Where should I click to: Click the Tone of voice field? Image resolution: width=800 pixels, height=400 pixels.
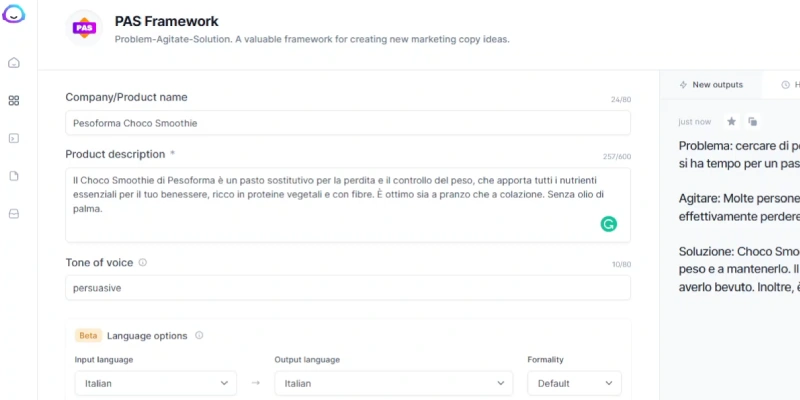[348, 288]
